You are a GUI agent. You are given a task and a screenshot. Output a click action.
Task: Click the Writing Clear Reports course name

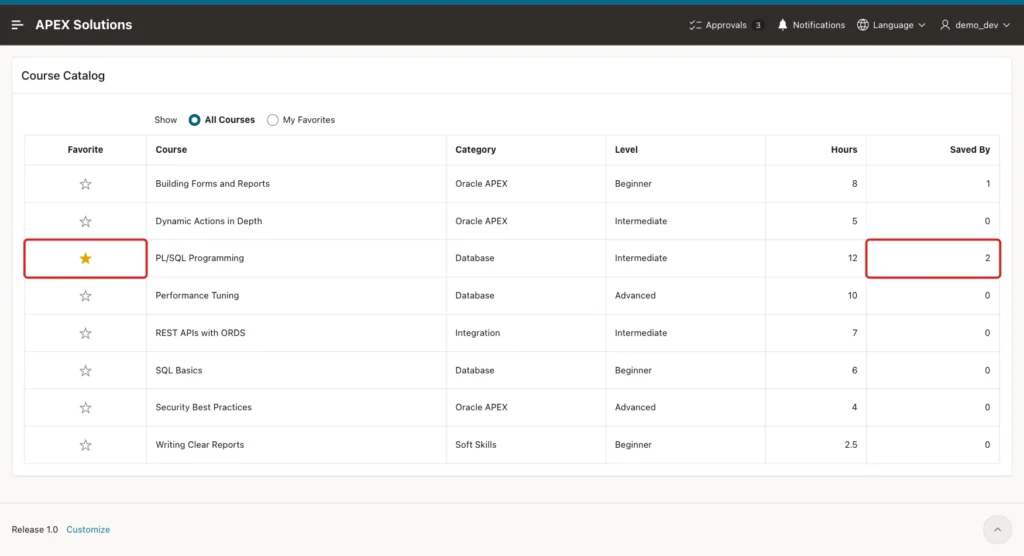[x=200, y=444]
